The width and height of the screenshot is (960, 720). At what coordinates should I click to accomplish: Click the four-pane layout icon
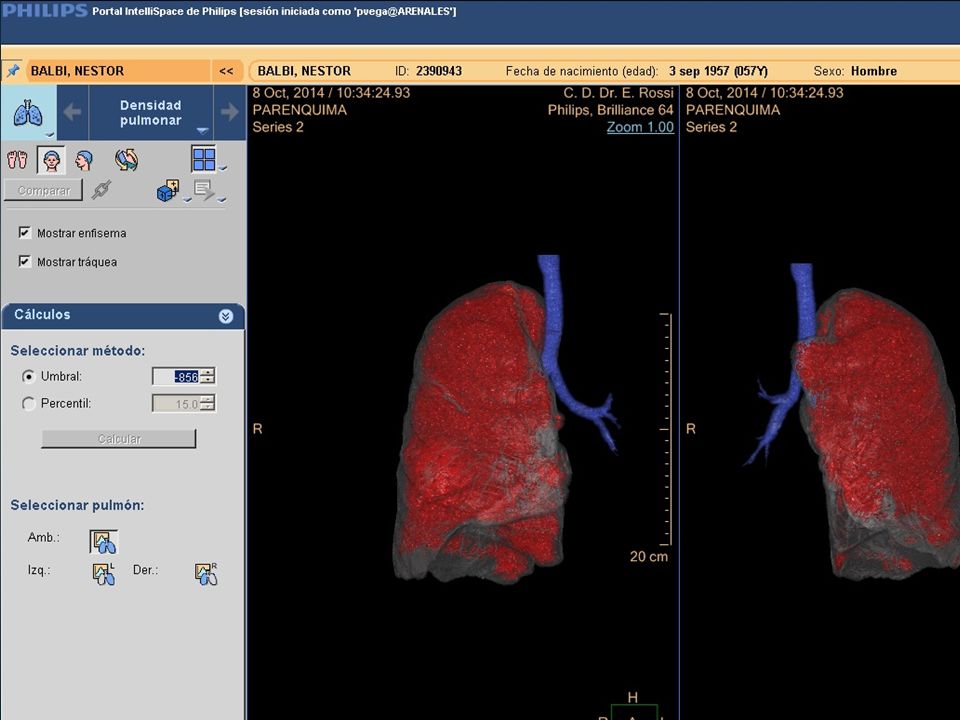point(203,159)
